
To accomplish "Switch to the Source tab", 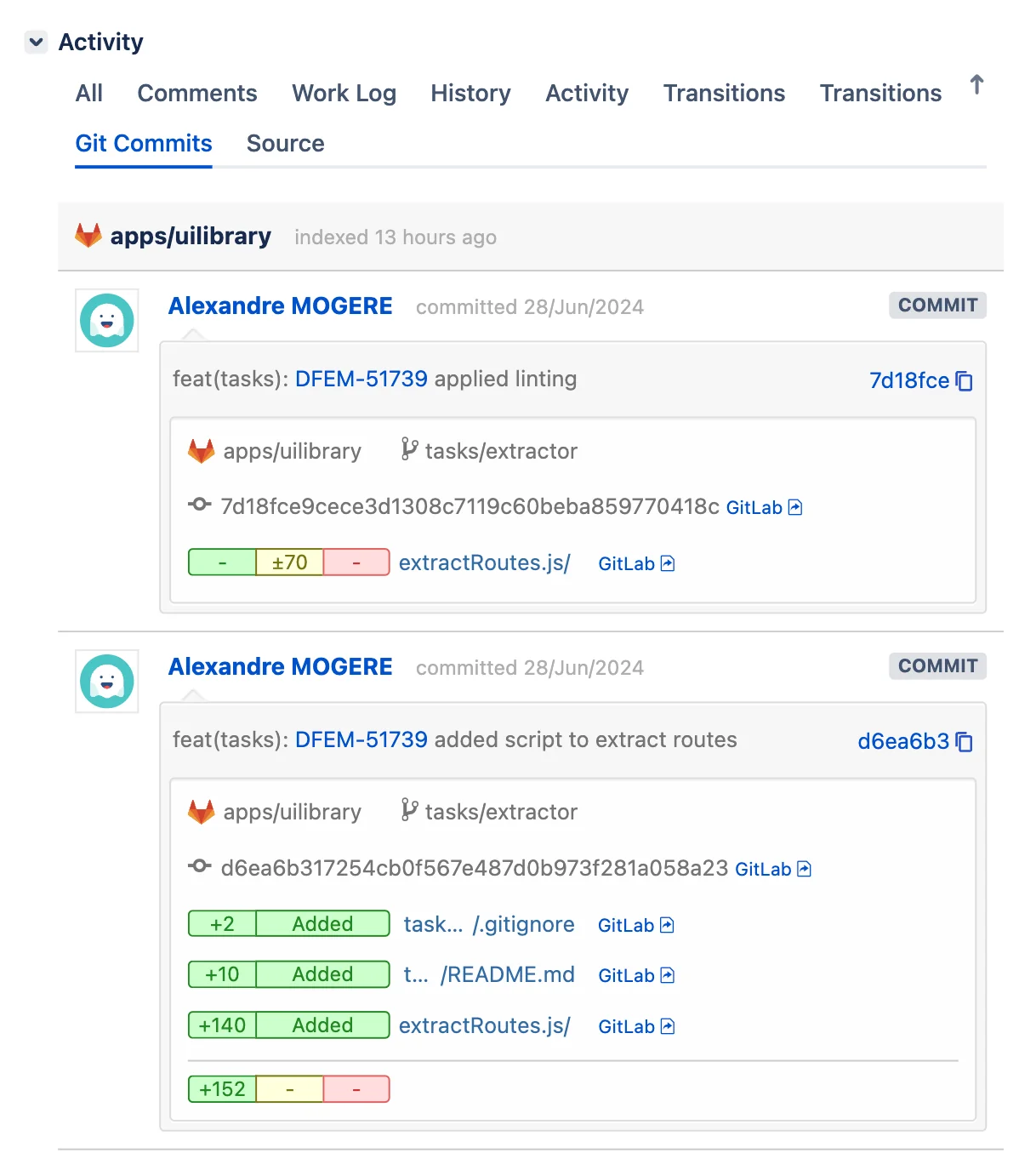I will click(x=285, y=143).
